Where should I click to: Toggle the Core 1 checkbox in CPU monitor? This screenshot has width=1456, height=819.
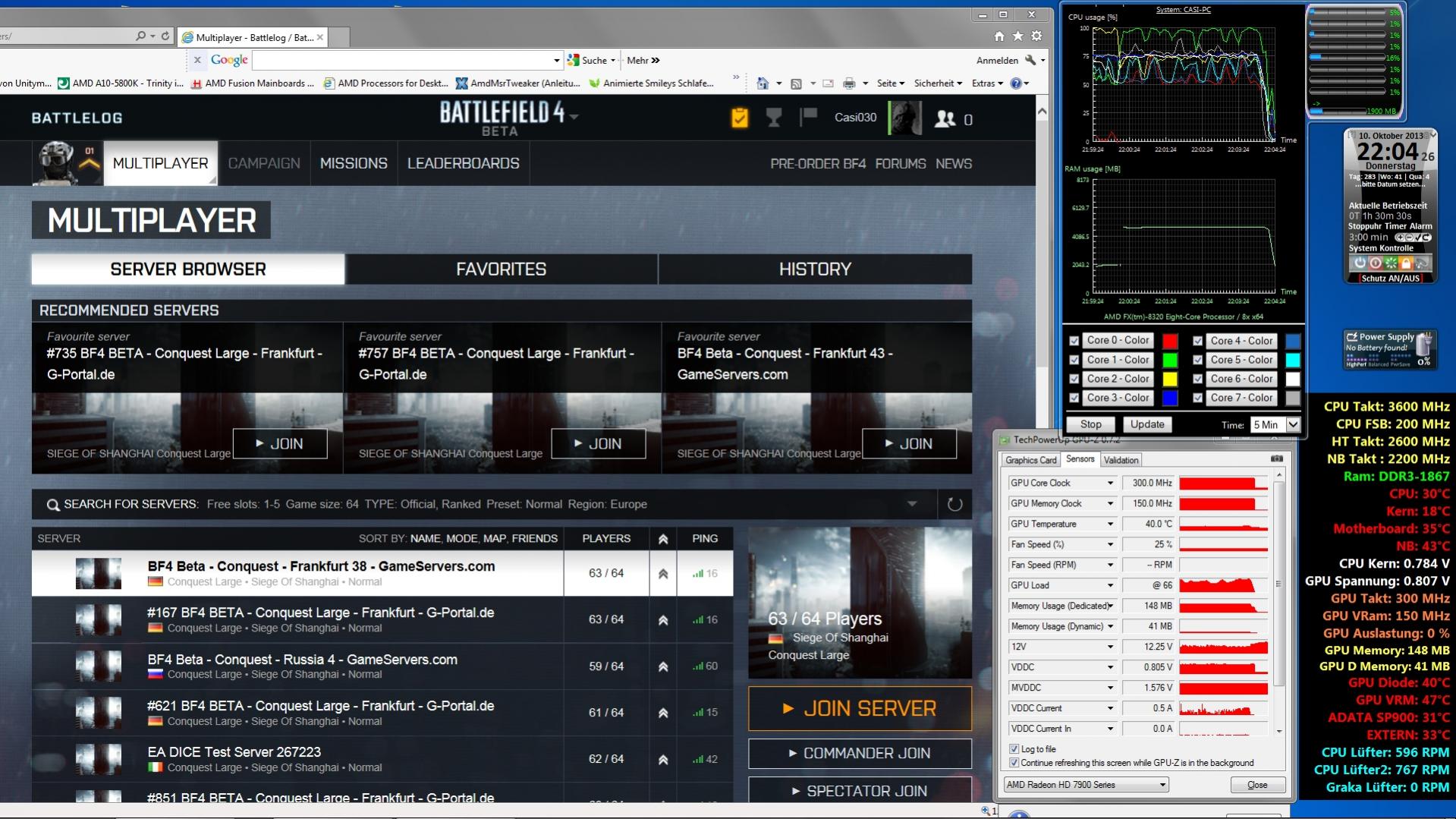click(x=1074, y=360)
